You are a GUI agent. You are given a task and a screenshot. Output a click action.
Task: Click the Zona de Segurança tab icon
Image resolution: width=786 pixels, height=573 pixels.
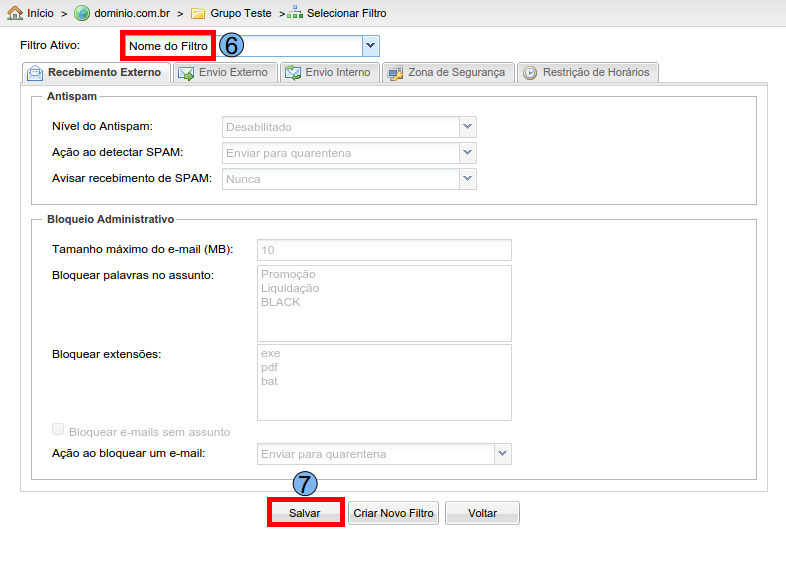click(x=395, y=73)
